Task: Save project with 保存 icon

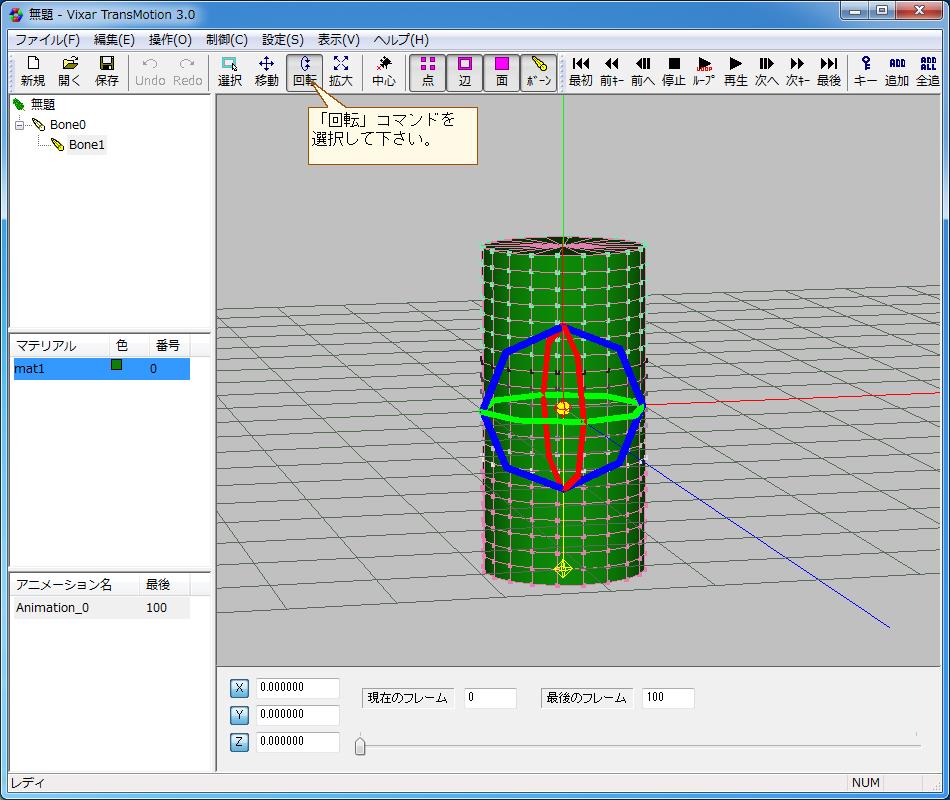Action: pos(106,71)
